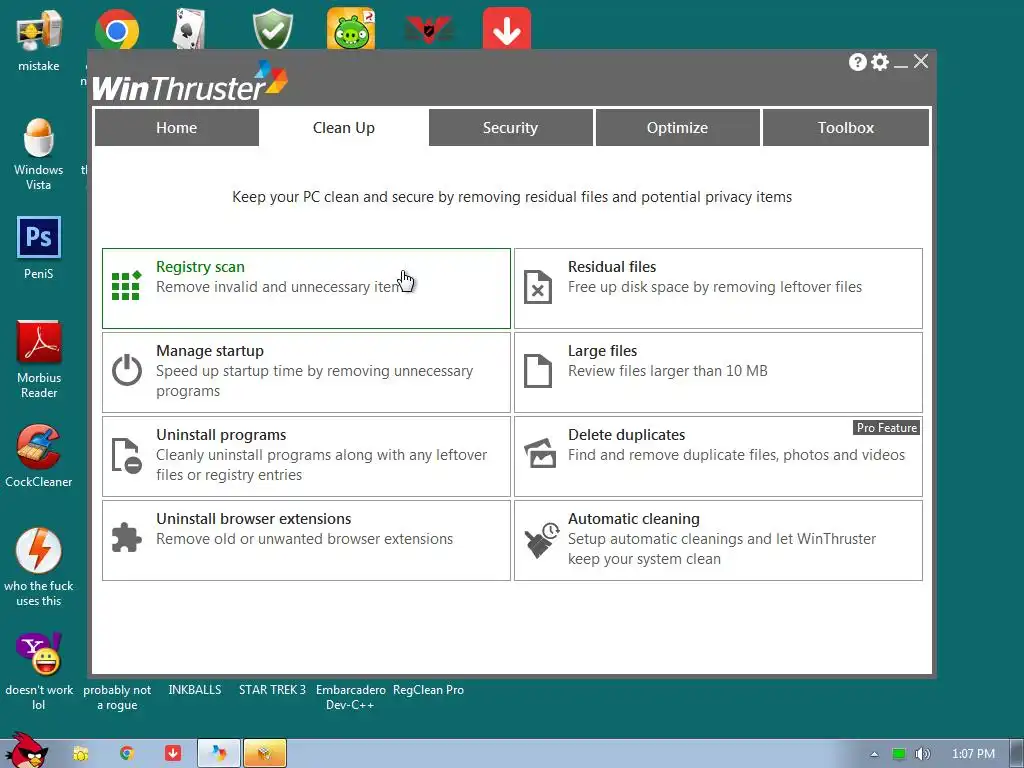This screenshot has width=1024, height=768.
Task: Select the red download arrow desktop icon
Action: 507,29
